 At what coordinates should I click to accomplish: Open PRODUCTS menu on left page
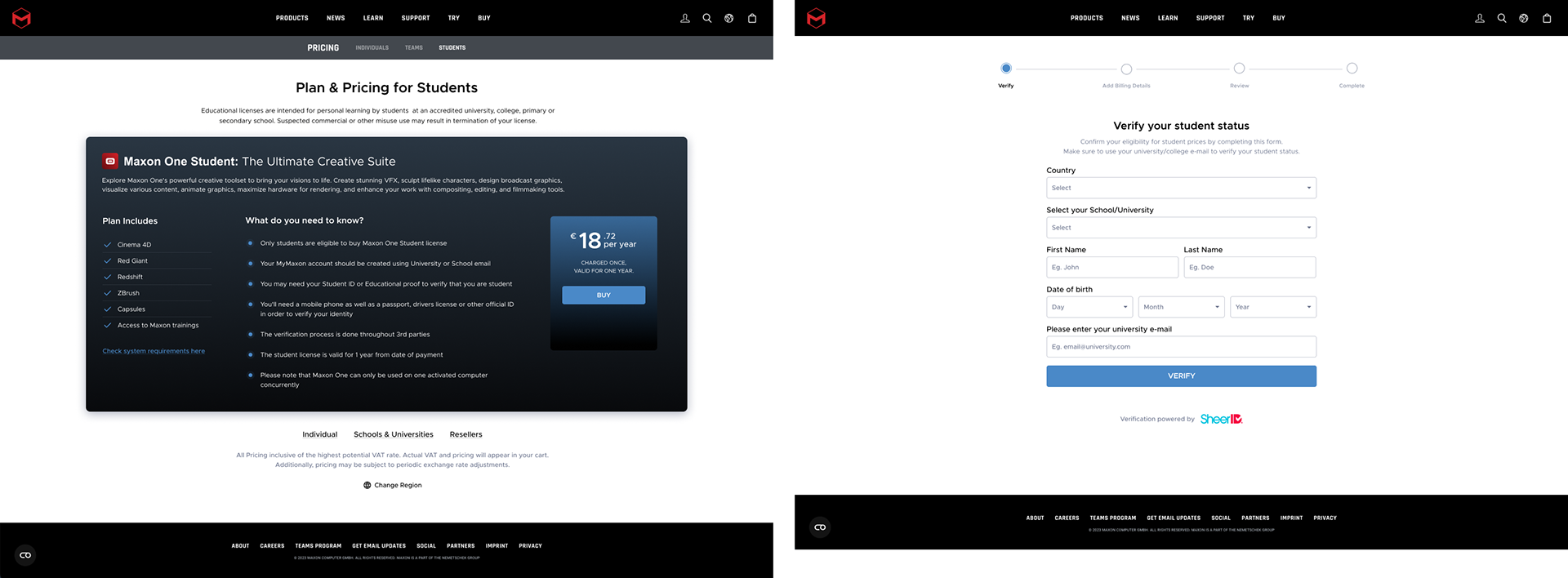click(292, 18)
